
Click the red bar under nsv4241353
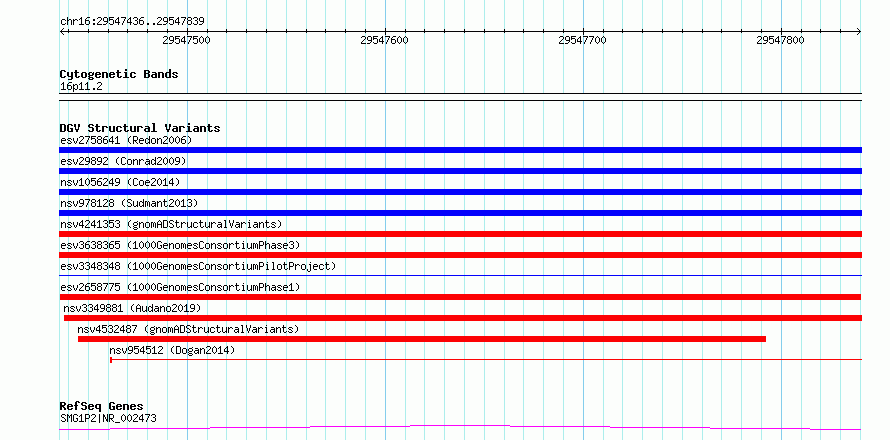coord(460,234)
